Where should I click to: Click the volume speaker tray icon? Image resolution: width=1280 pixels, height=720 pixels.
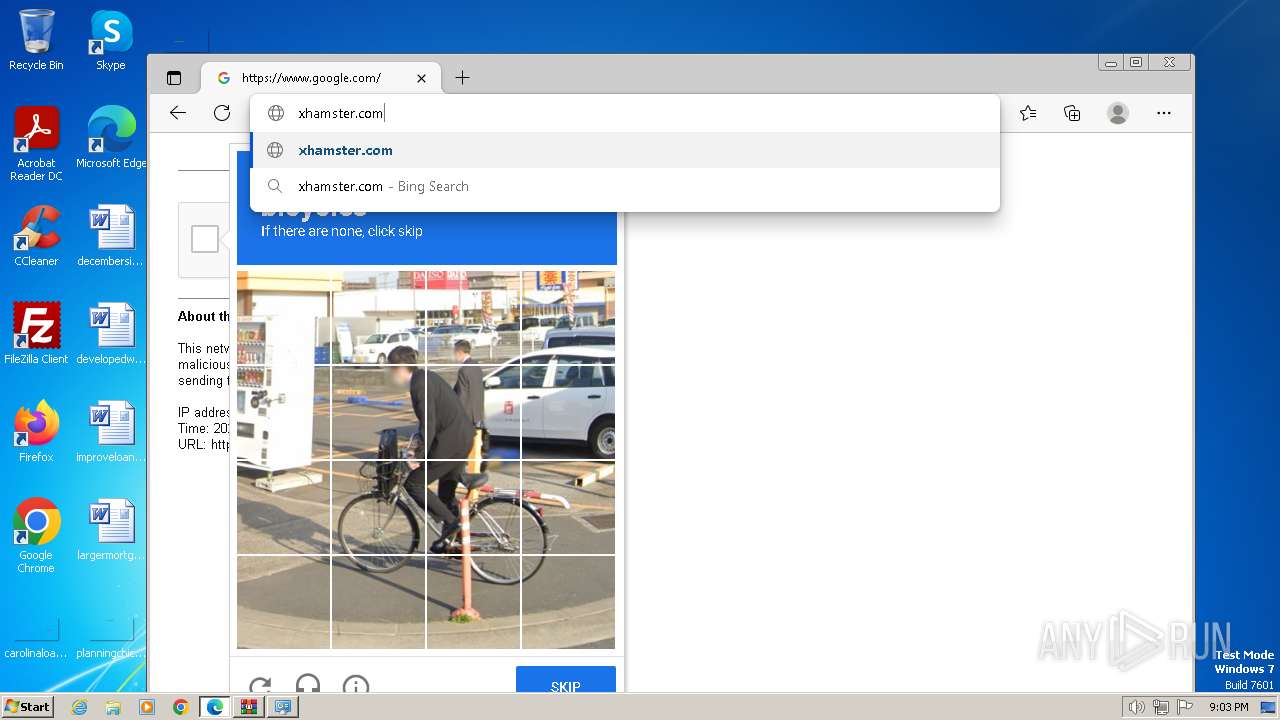pos(1137,707)
